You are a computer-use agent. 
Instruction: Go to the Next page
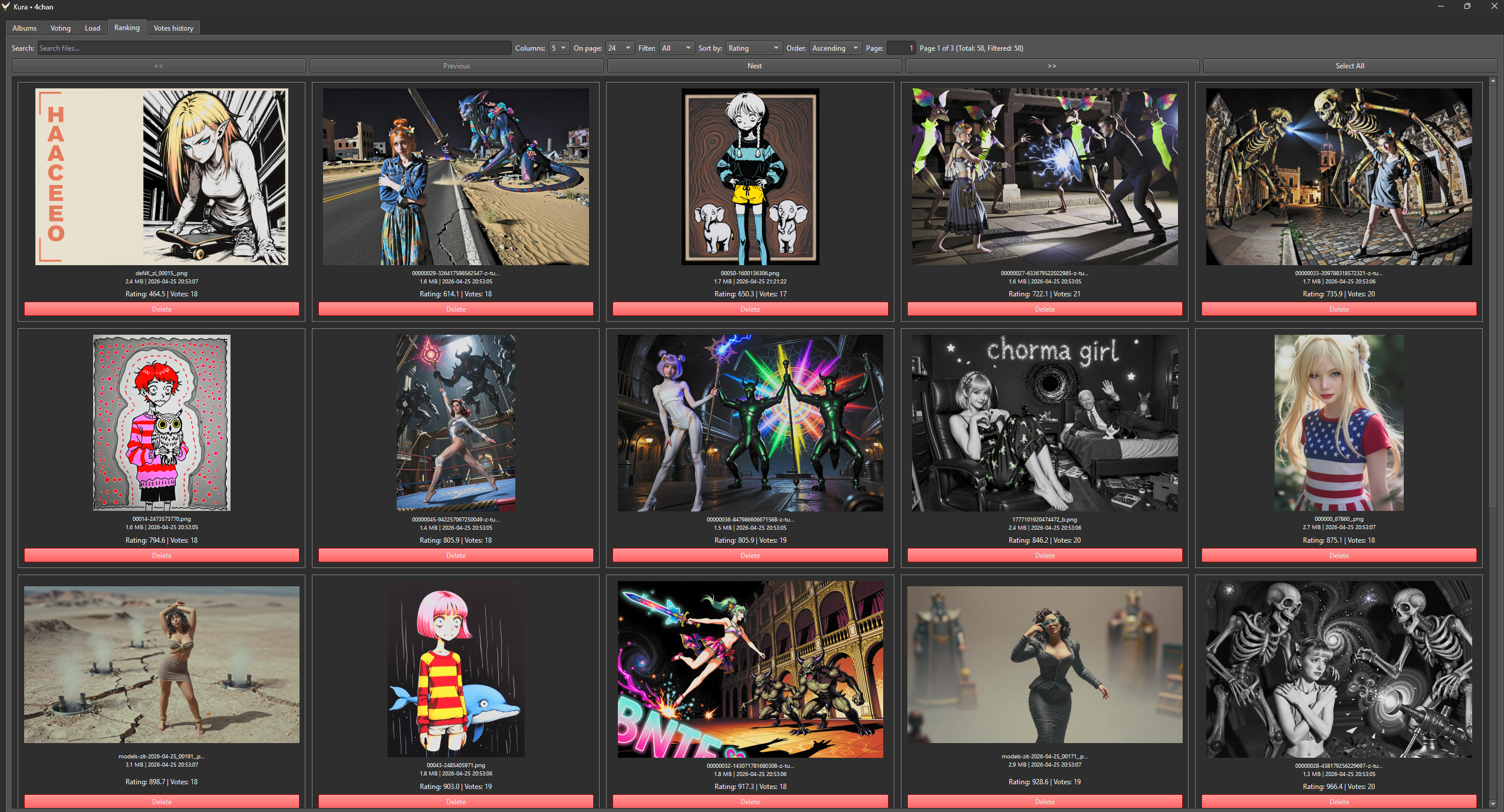754,66
